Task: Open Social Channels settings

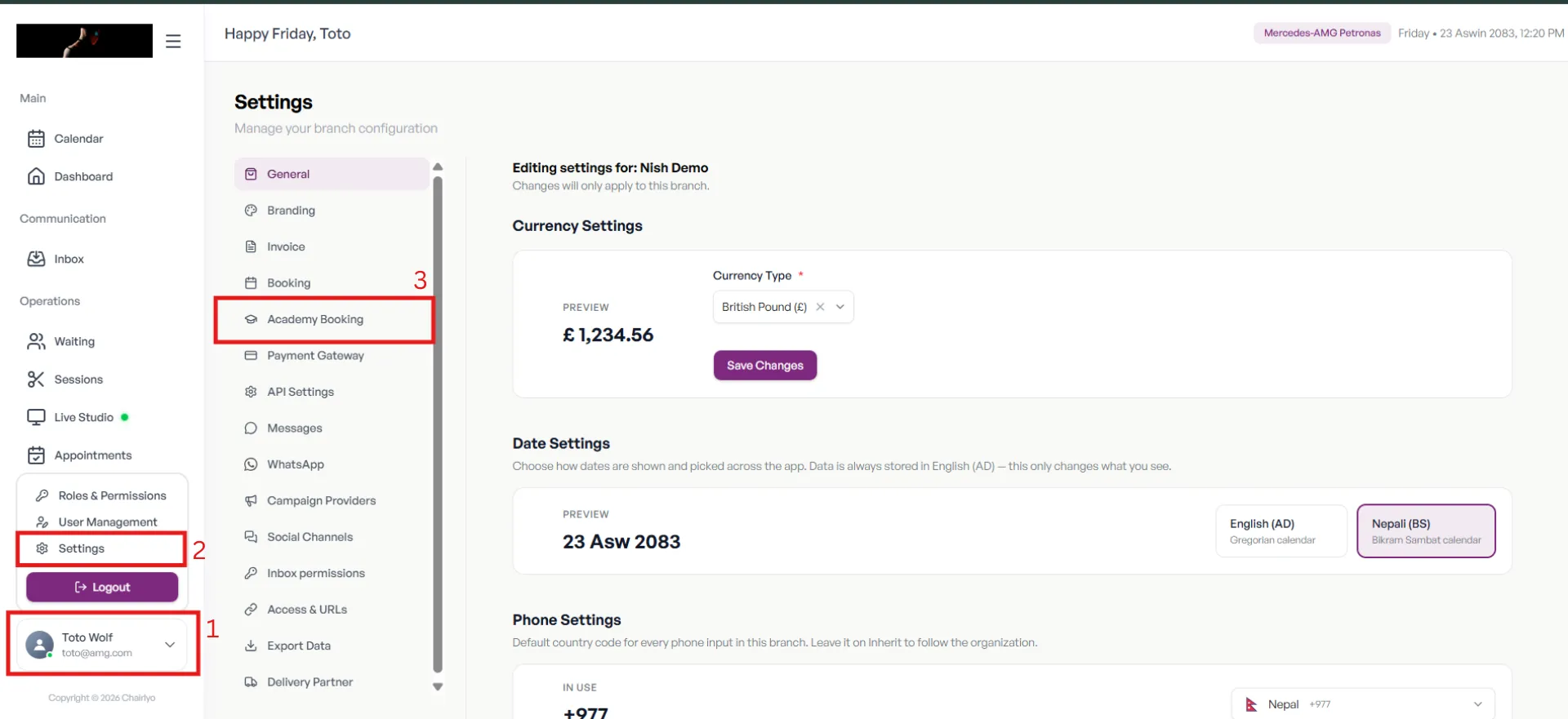Action: [332, 537]
